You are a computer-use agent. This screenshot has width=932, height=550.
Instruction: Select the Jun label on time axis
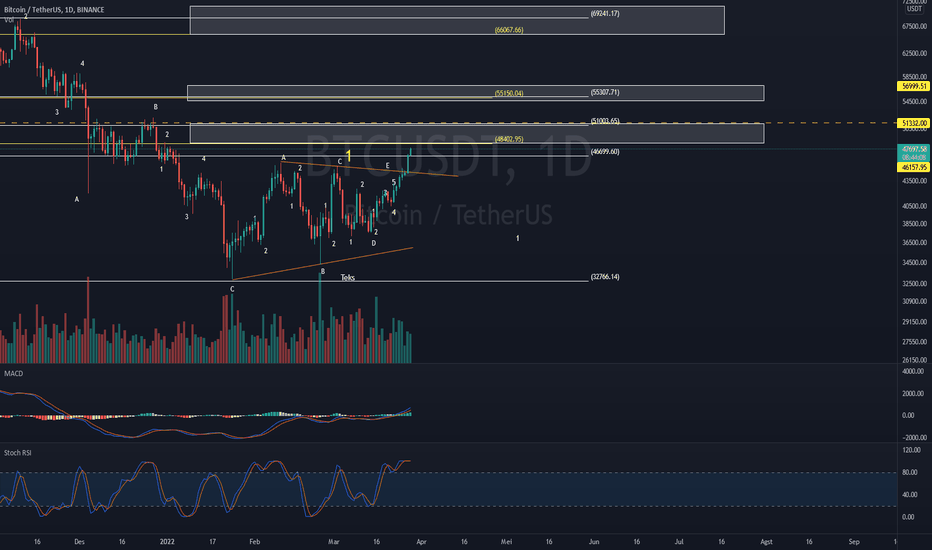point(594,542)
